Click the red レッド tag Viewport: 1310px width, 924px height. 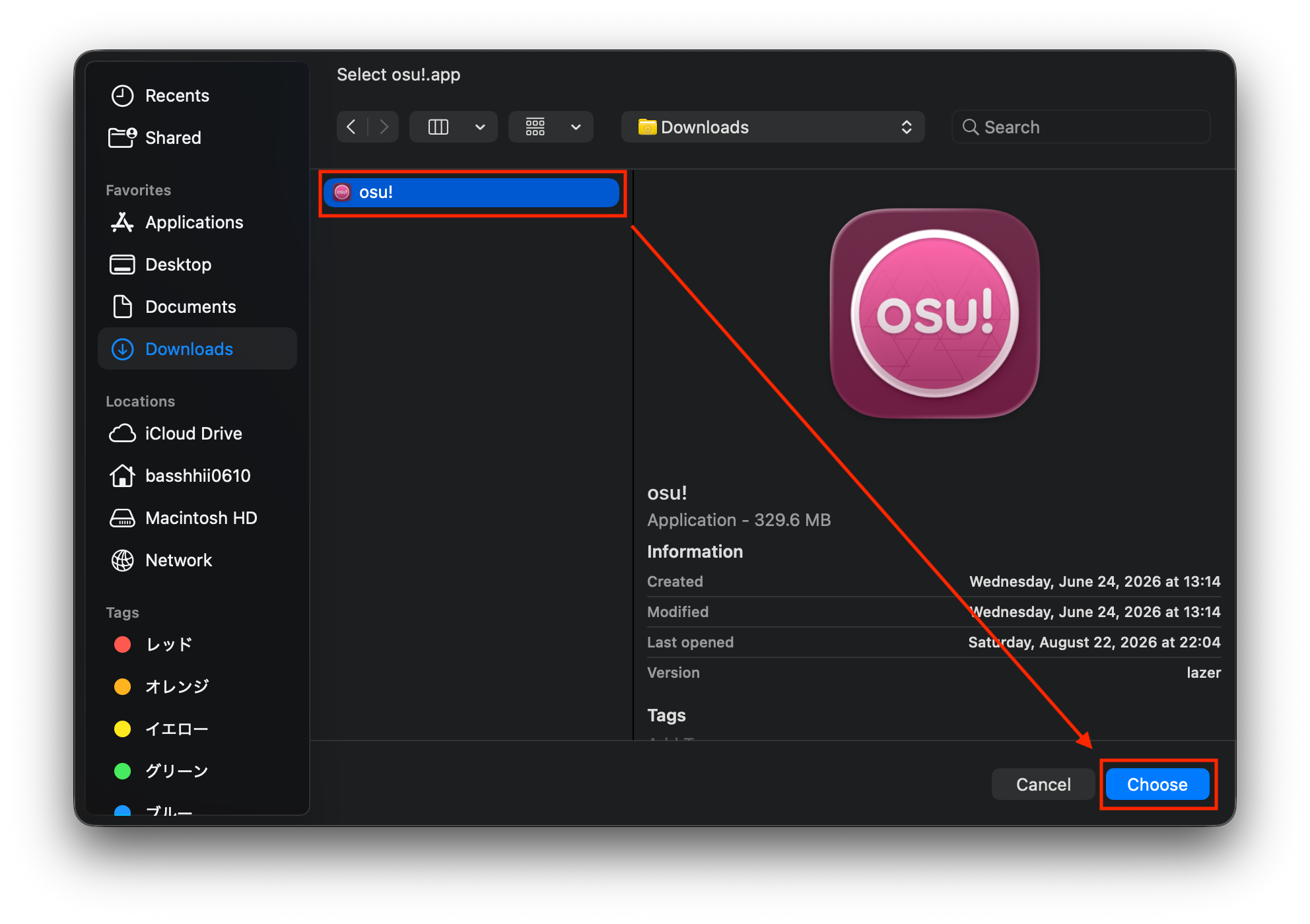[x=197, y=645]
